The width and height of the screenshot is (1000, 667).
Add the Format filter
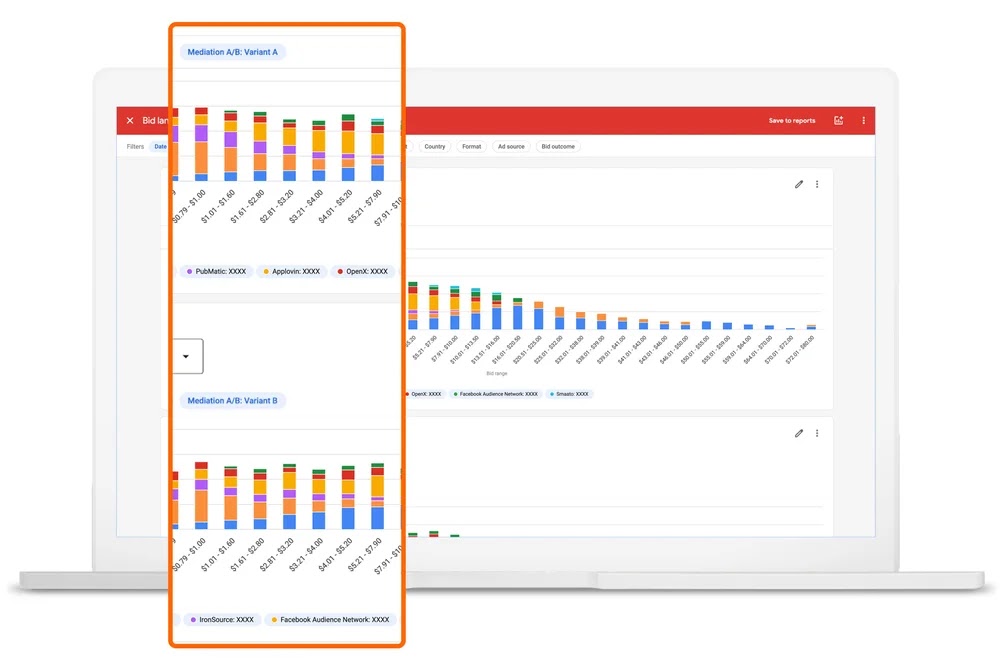(x=471, y=147)
